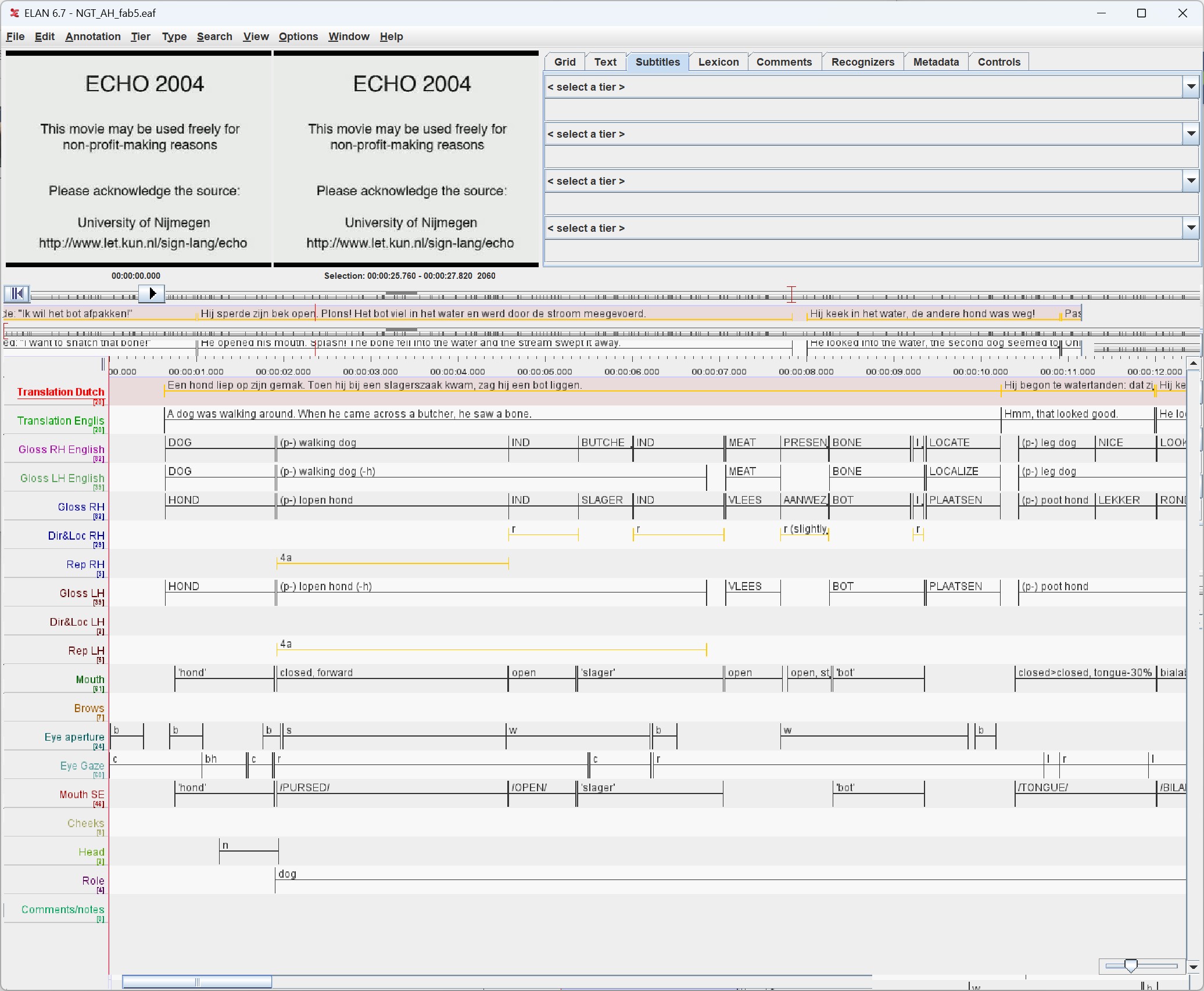Click the Eye Gaze tier label

click(82, 766)
